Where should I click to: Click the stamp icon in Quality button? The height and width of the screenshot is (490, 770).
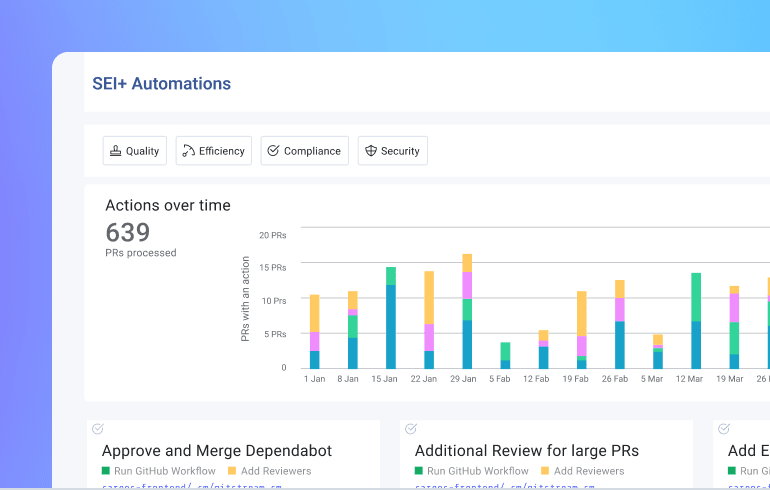coord(115,151)
